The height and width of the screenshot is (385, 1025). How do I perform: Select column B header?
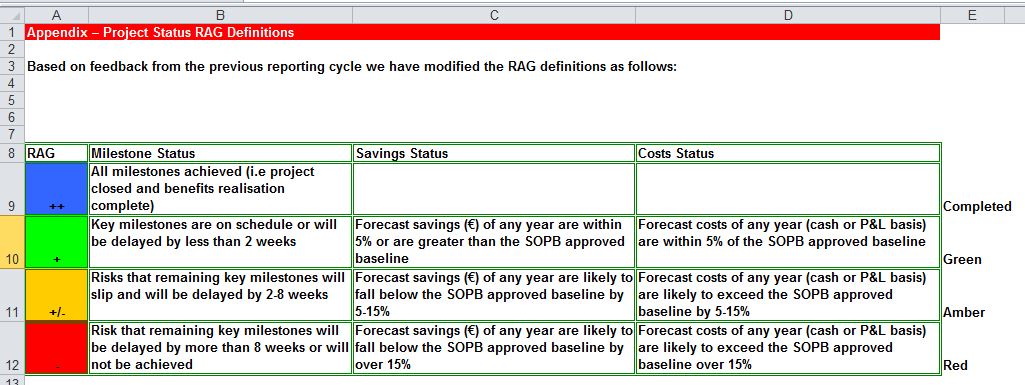(220, 15)
